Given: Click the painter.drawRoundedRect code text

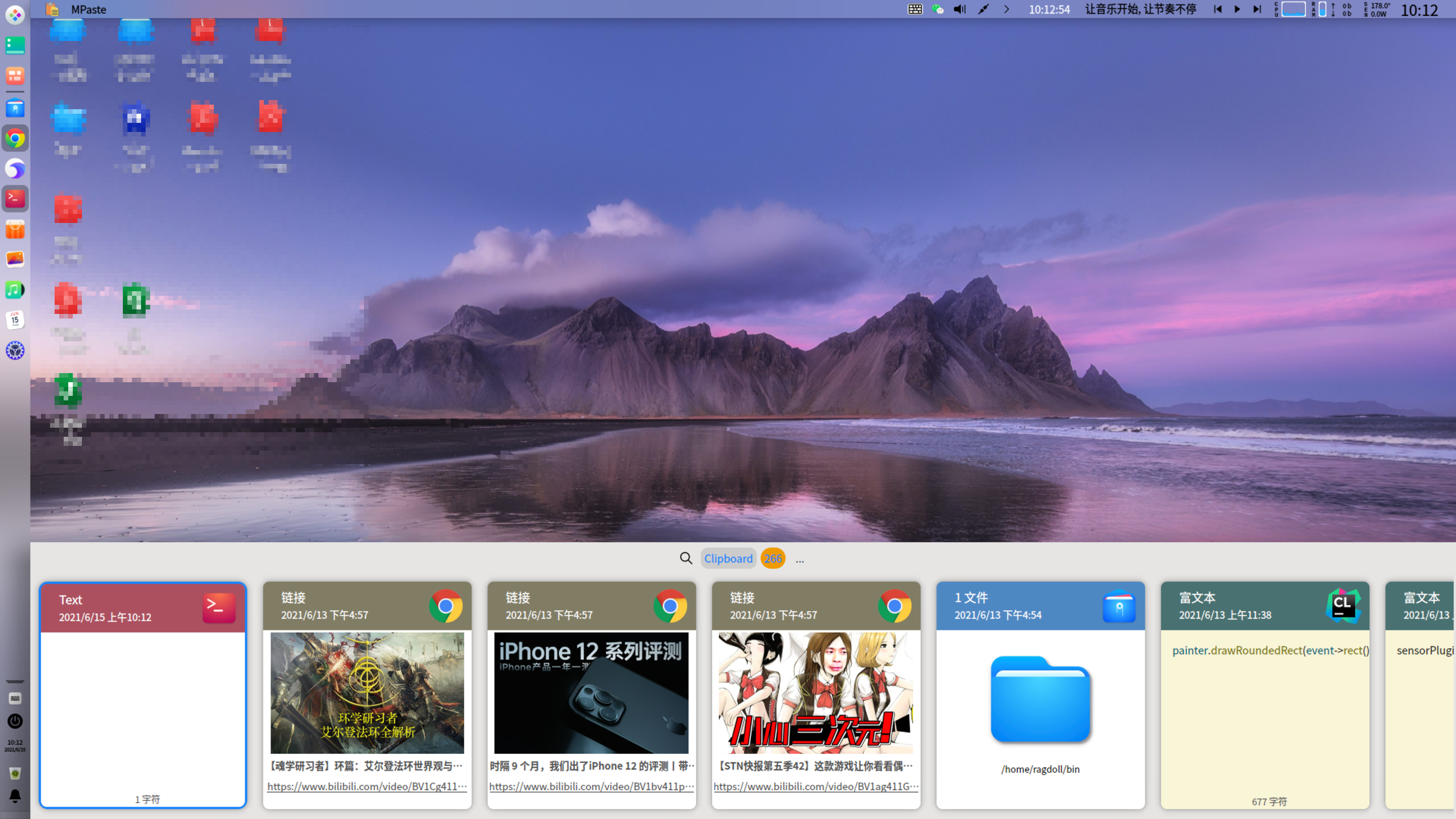Looking at the screenshot, I should coord(1271,650).
